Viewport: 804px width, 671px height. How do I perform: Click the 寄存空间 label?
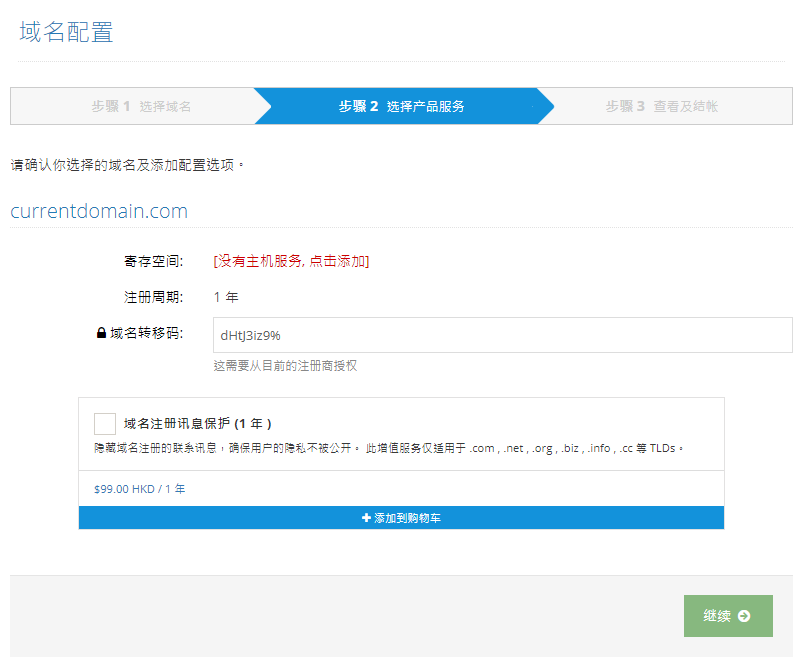pyautogui.click(x=154, y=260)
